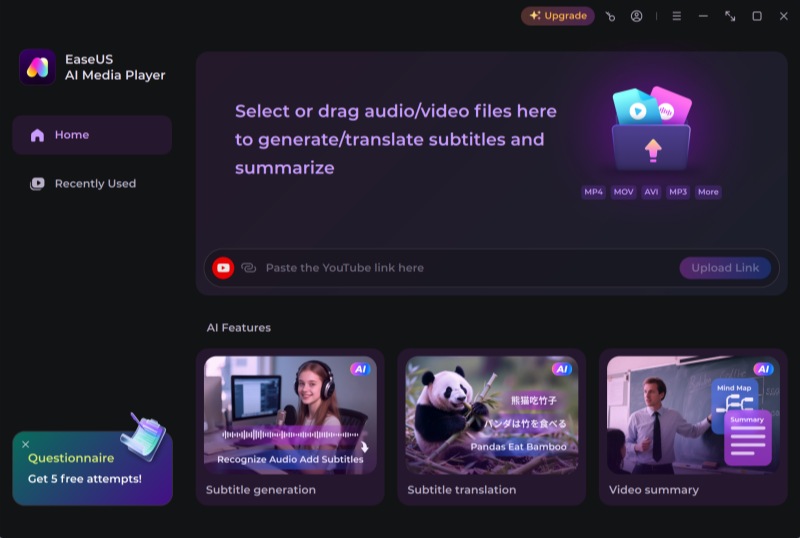Click the upload folder illustration
This screenshot has height=538, width=800.
tap(652, 129)
